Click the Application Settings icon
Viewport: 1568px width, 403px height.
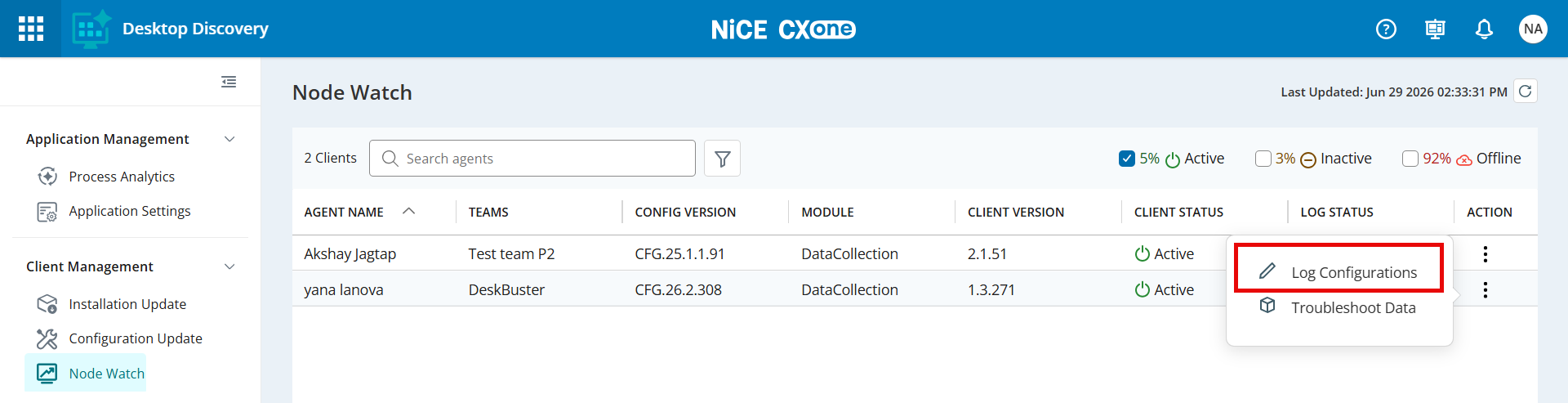tap(47, 212)
